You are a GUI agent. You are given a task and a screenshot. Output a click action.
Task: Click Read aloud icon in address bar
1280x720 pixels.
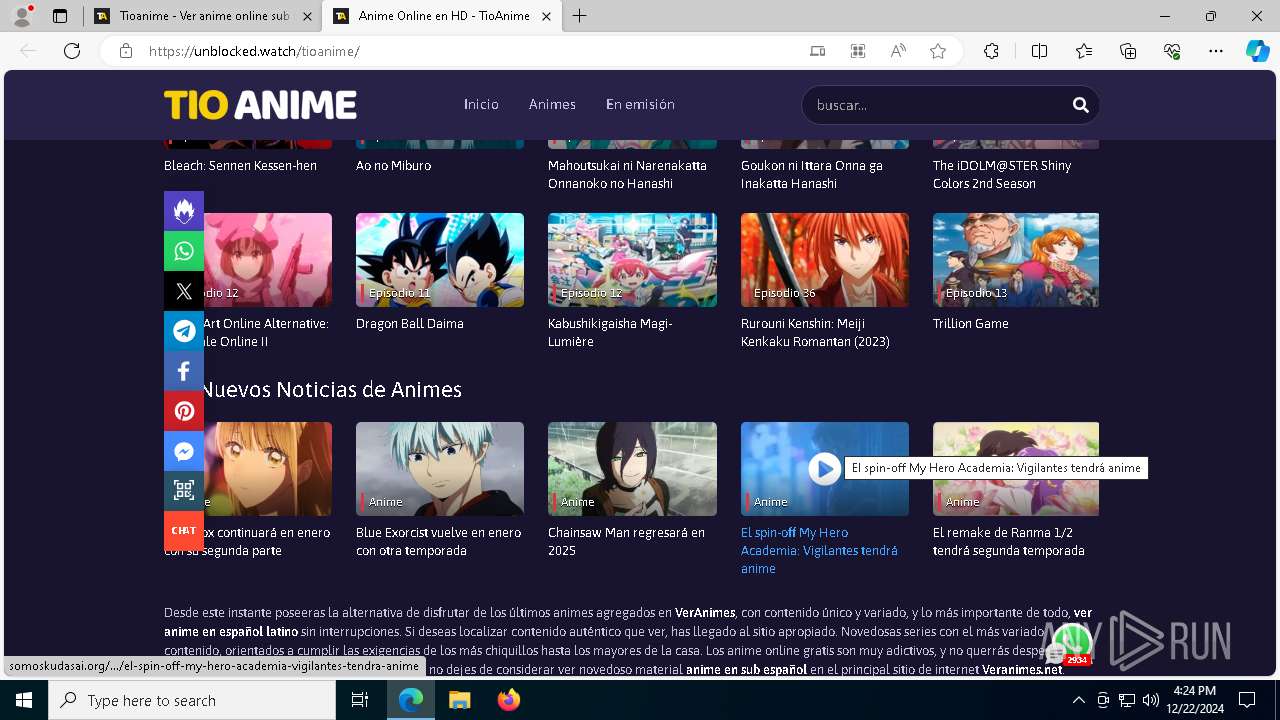pyautogui.click(x=897, y=51)
